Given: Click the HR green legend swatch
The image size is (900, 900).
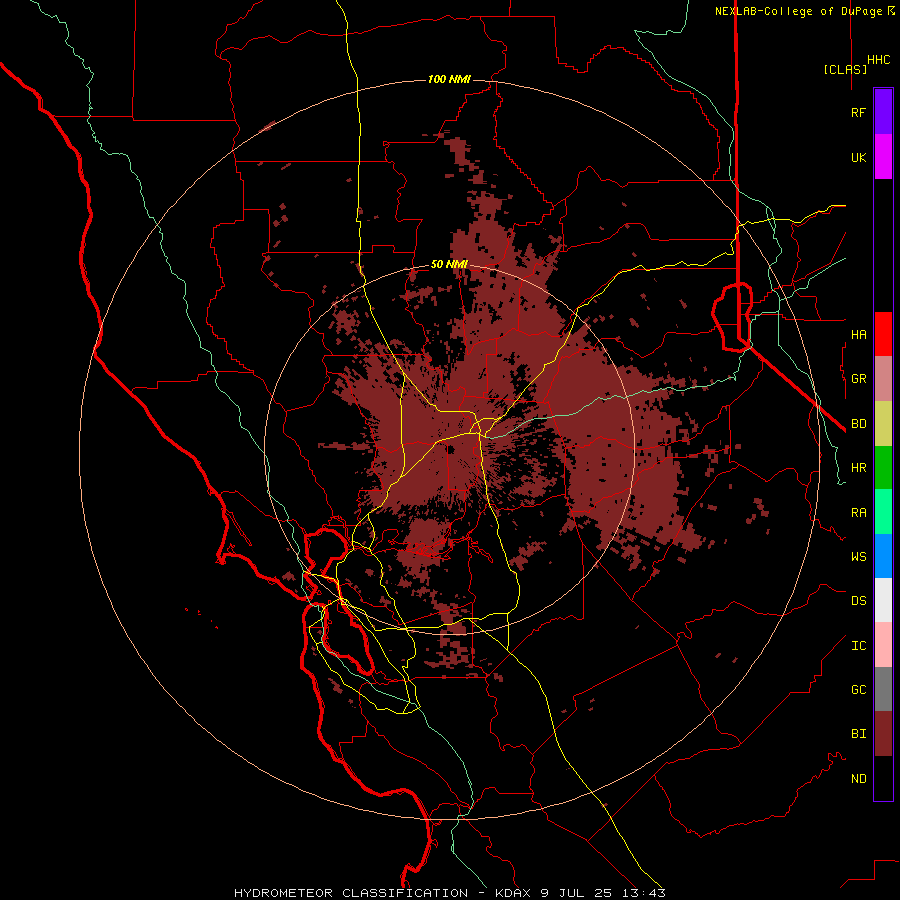Looking at the screenshot, I should coord(883,468).
